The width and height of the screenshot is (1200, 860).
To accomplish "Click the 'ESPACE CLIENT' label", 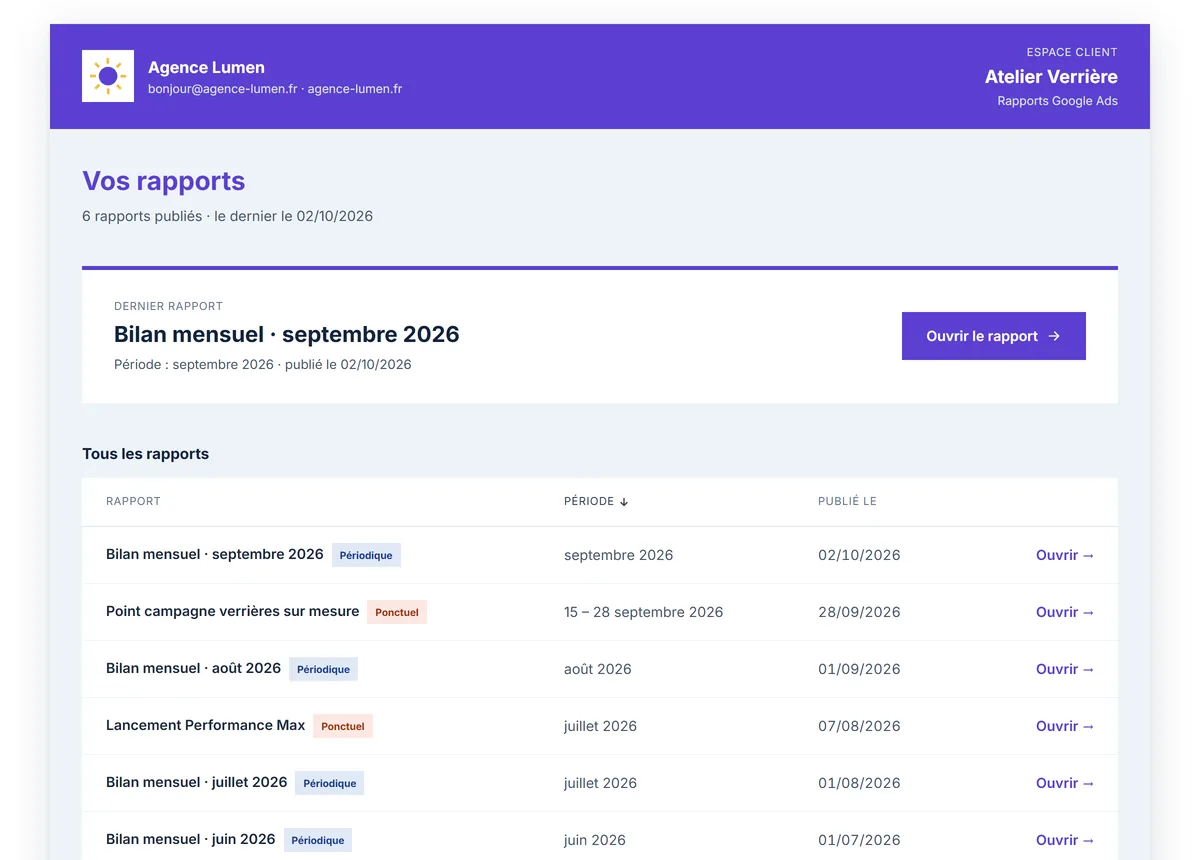I will tap(1072, 52).
